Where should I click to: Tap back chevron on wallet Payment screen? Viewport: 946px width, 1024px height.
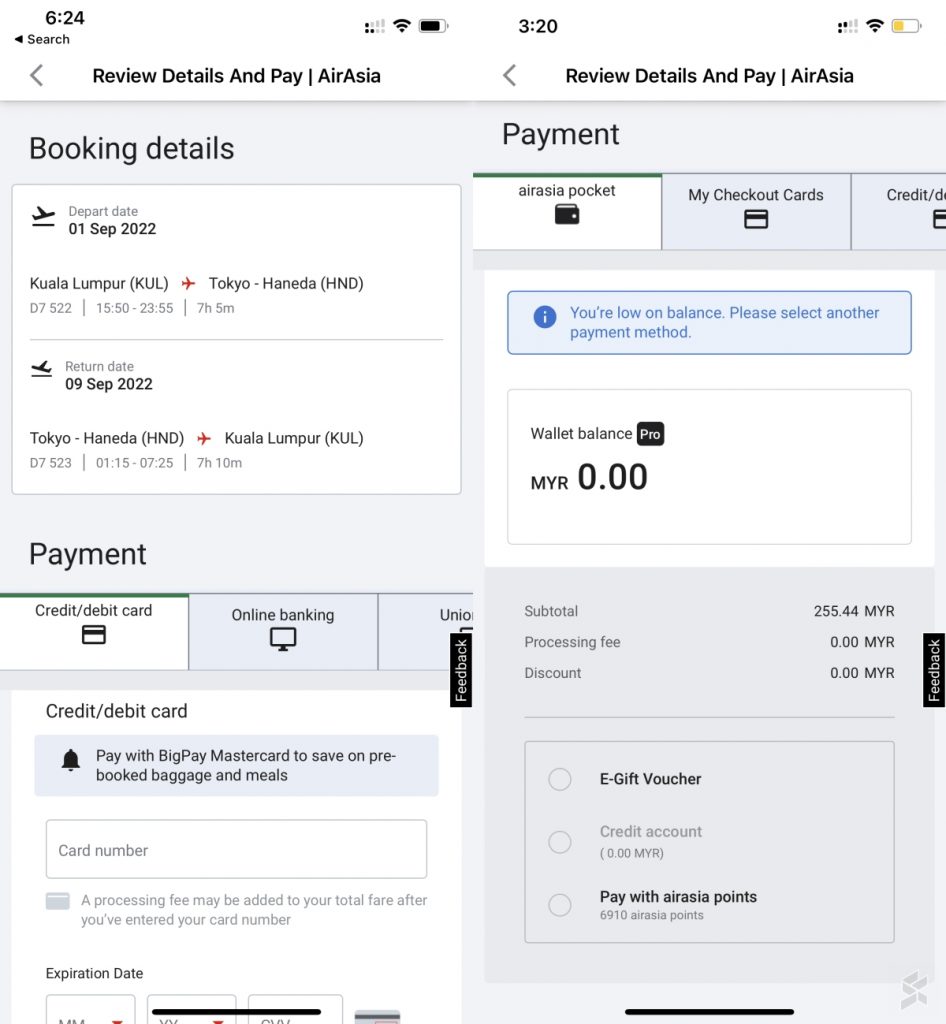tap(510, 75)
